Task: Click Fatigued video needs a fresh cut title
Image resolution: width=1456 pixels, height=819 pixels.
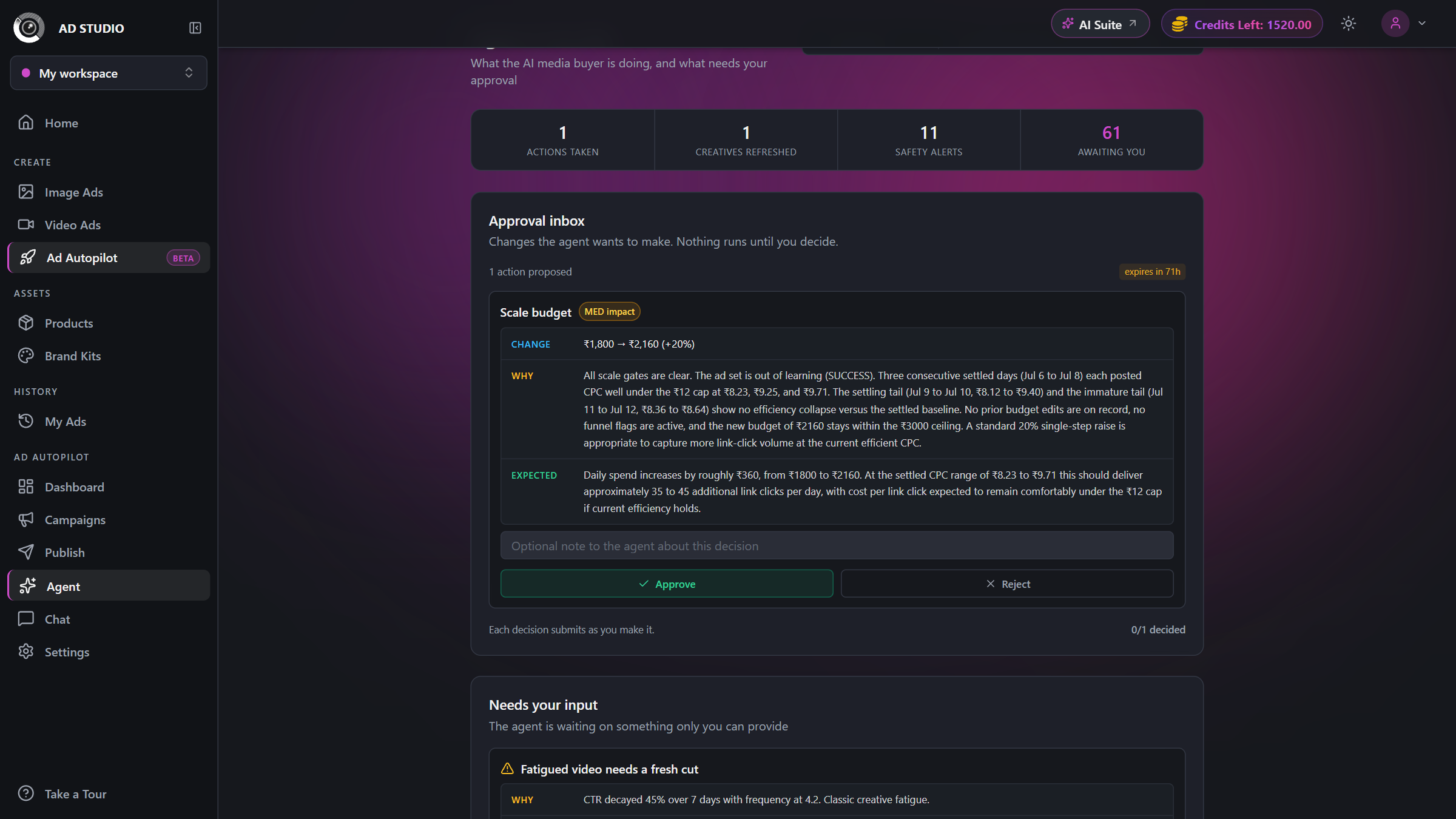Action: 609,769
